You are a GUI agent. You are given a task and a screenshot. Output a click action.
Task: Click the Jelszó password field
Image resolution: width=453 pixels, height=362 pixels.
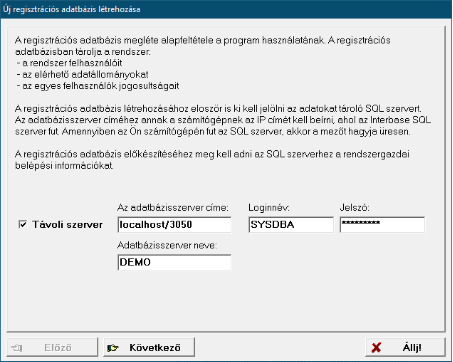pyautogui.click(x=382, y=225)
